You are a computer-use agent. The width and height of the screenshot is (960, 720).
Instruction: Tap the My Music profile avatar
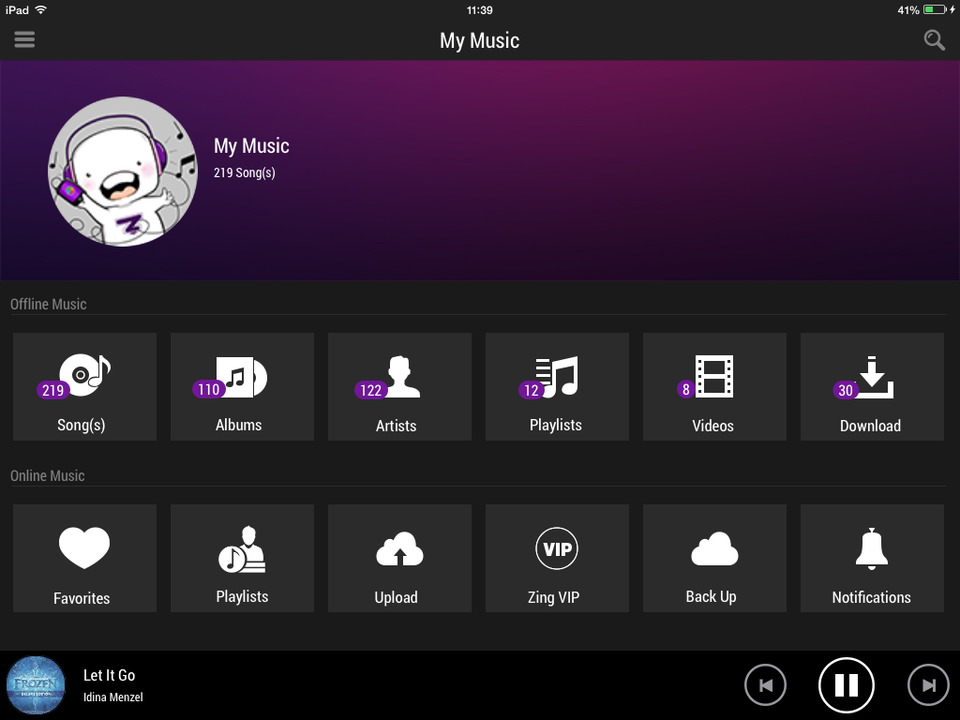[x=123, y=171]
